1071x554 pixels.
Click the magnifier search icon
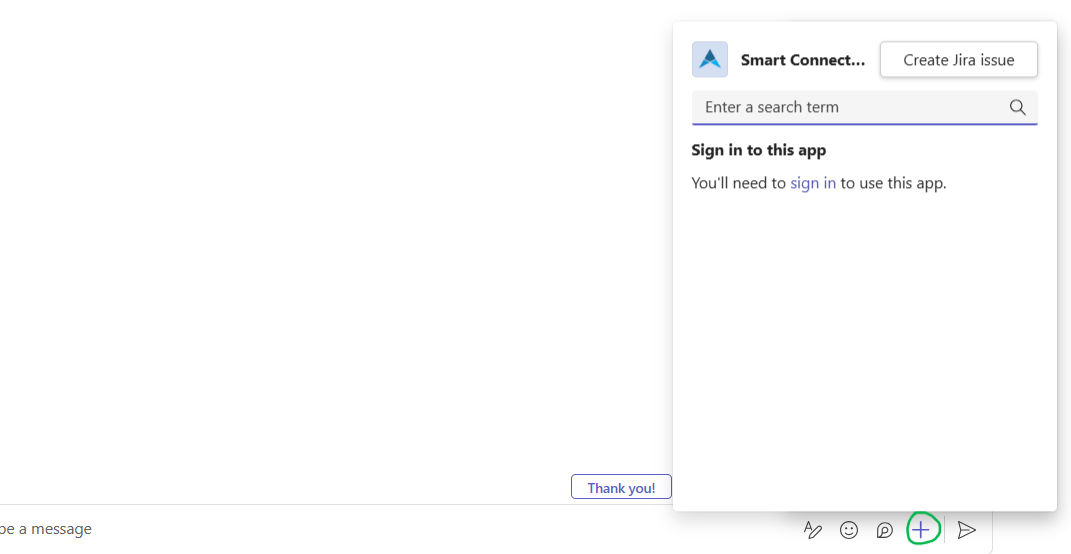pyautogui.click(x=1017, y=107)
